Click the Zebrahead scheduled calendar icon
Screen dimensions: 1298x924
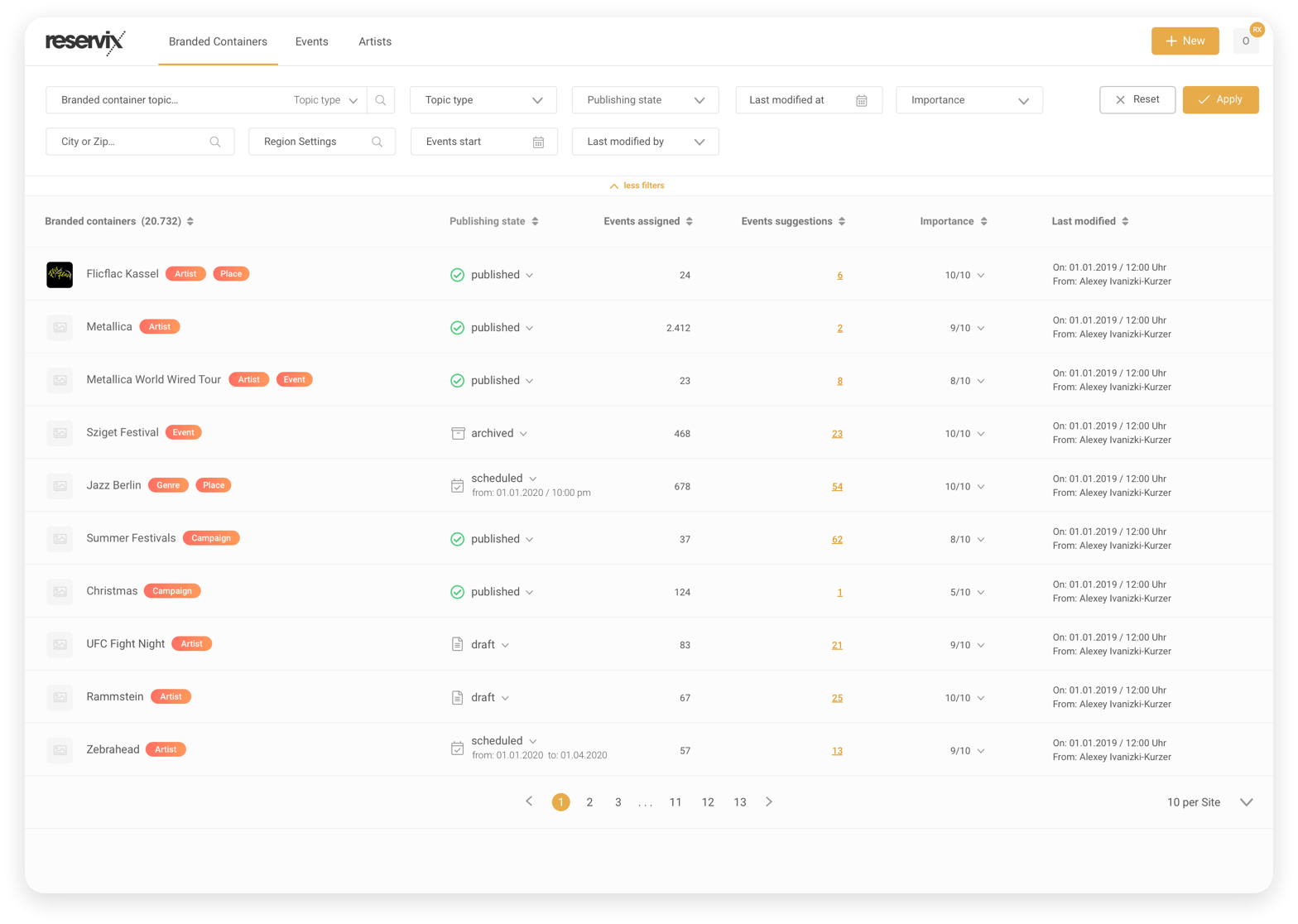click(x=457, y=748)
